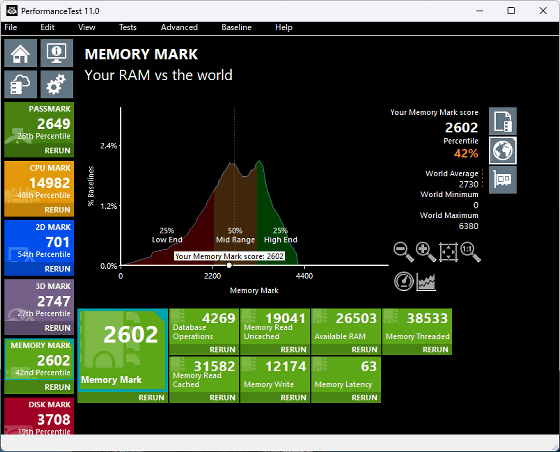Screen dimensions: 560x452
Task: Select the CPU Mark 14982 tile
Action: point(39,183)
